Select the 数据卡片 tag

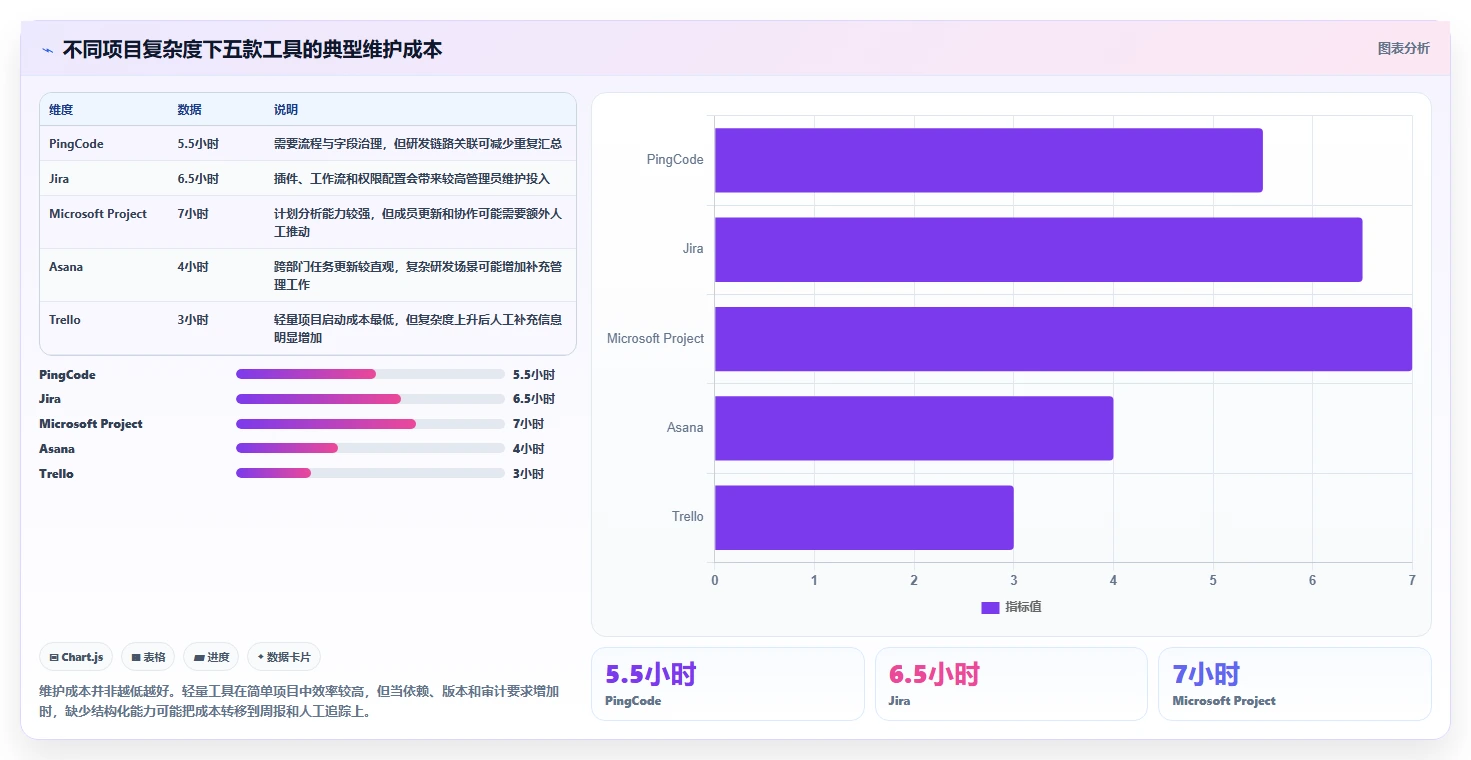[284, 657]
